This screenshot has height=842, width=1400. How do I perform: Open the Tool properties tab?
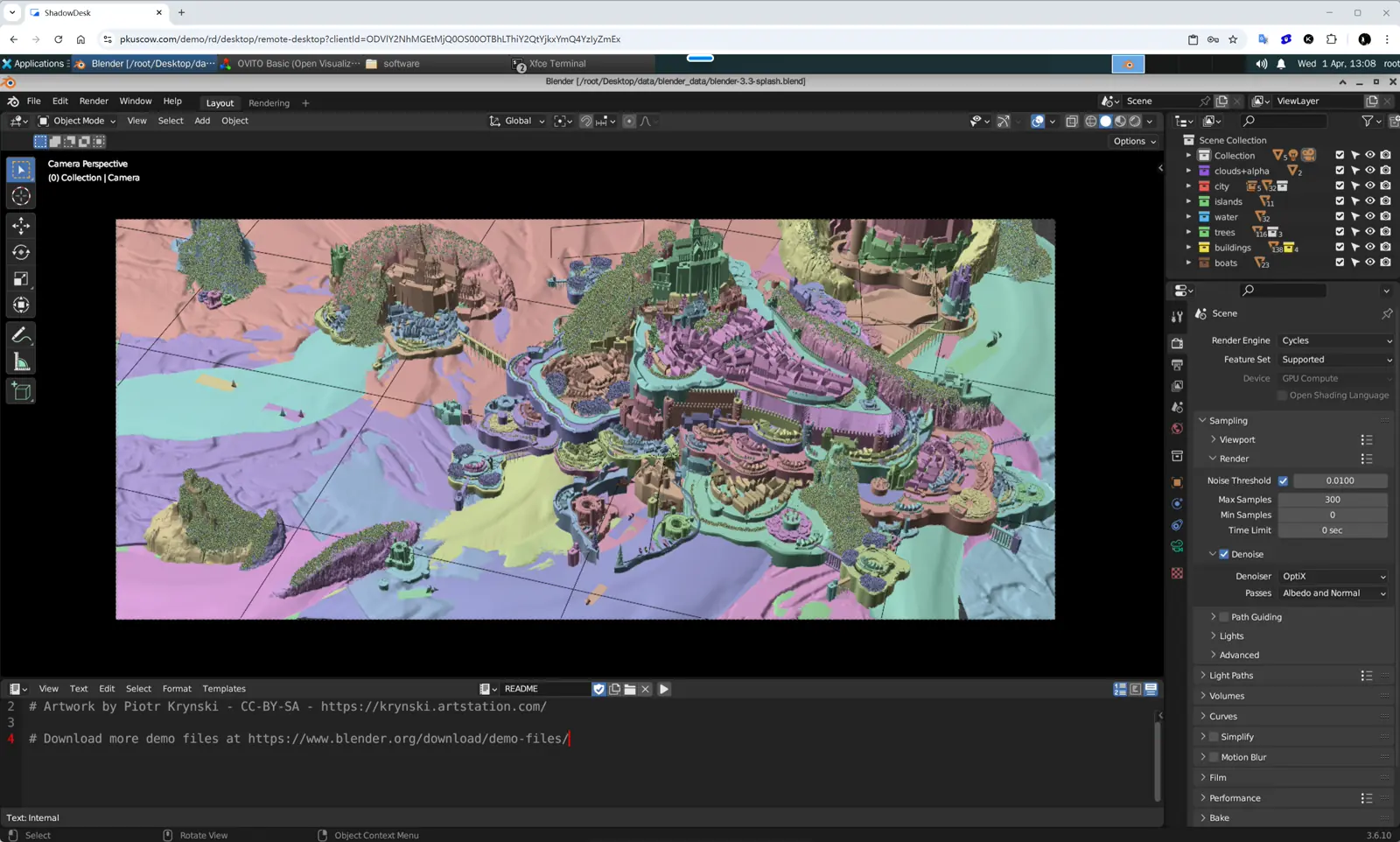(1177, 317)
